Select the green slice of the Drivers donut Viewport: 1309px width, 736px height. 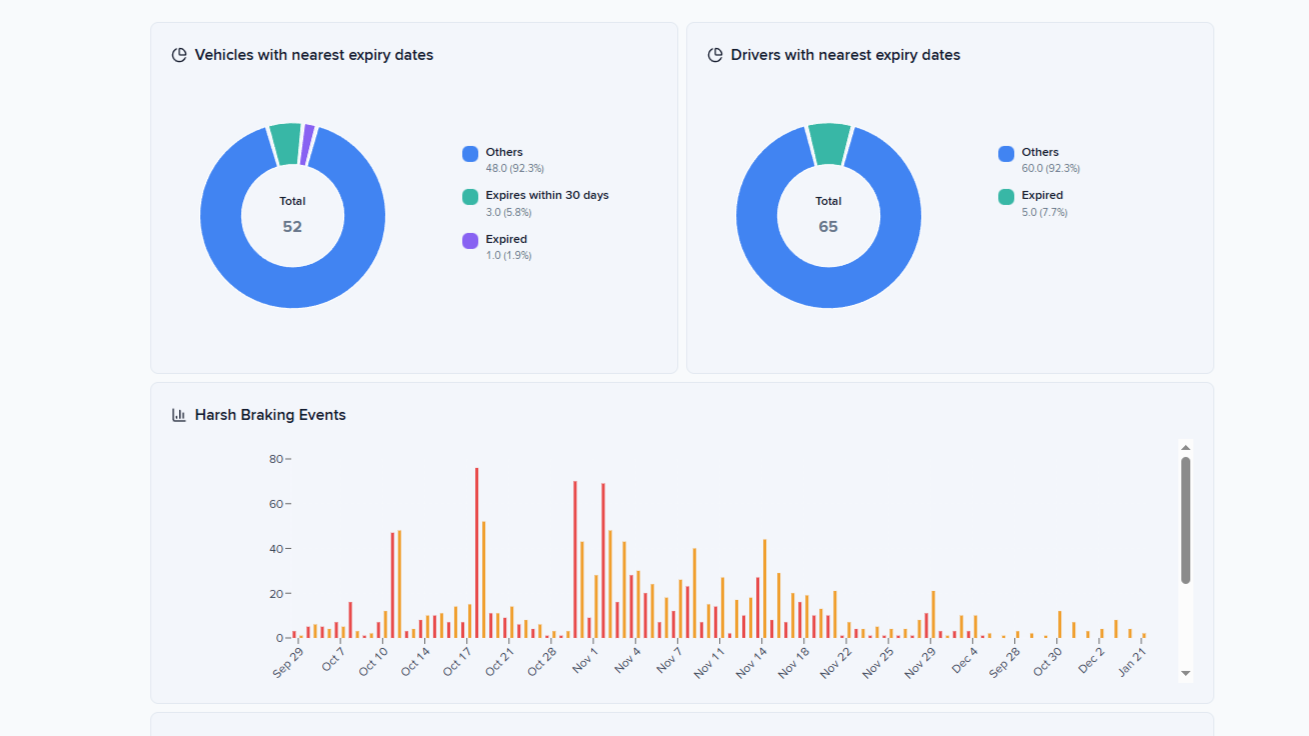point(829,143)
